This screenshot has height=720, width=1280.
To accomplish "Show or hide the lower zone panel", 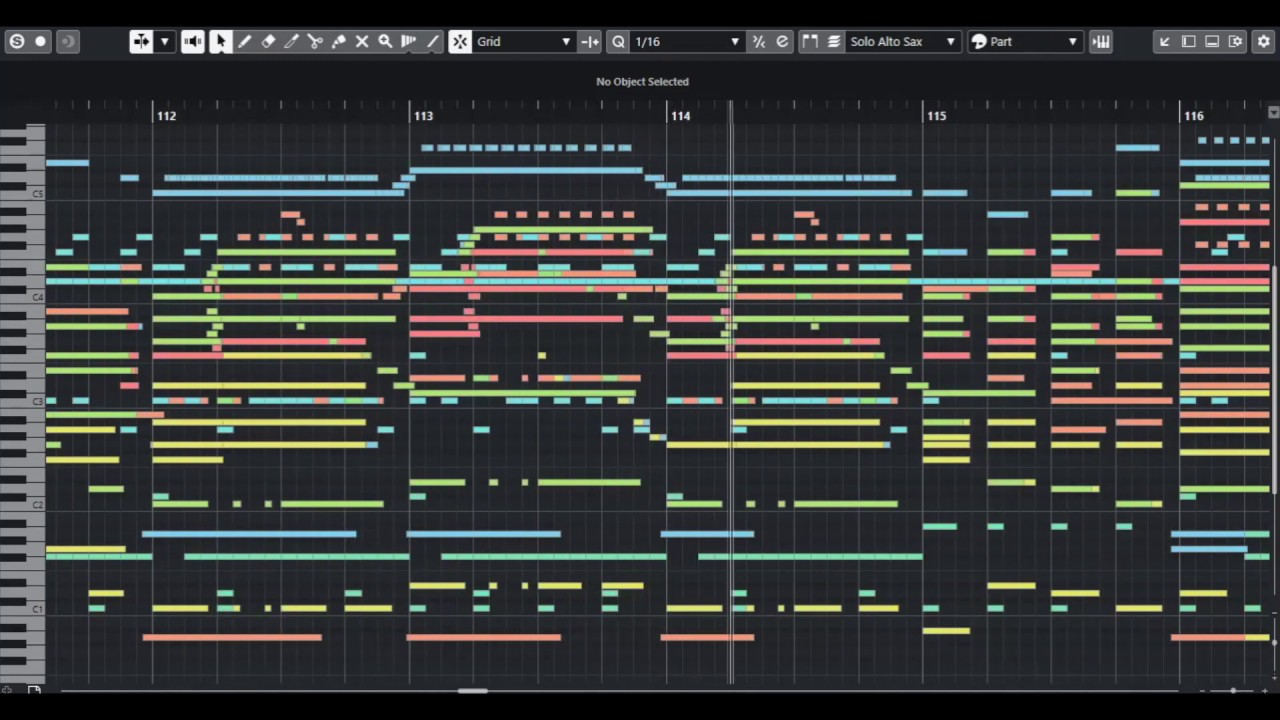I will pyautogui.click(x=1212, y=41).
